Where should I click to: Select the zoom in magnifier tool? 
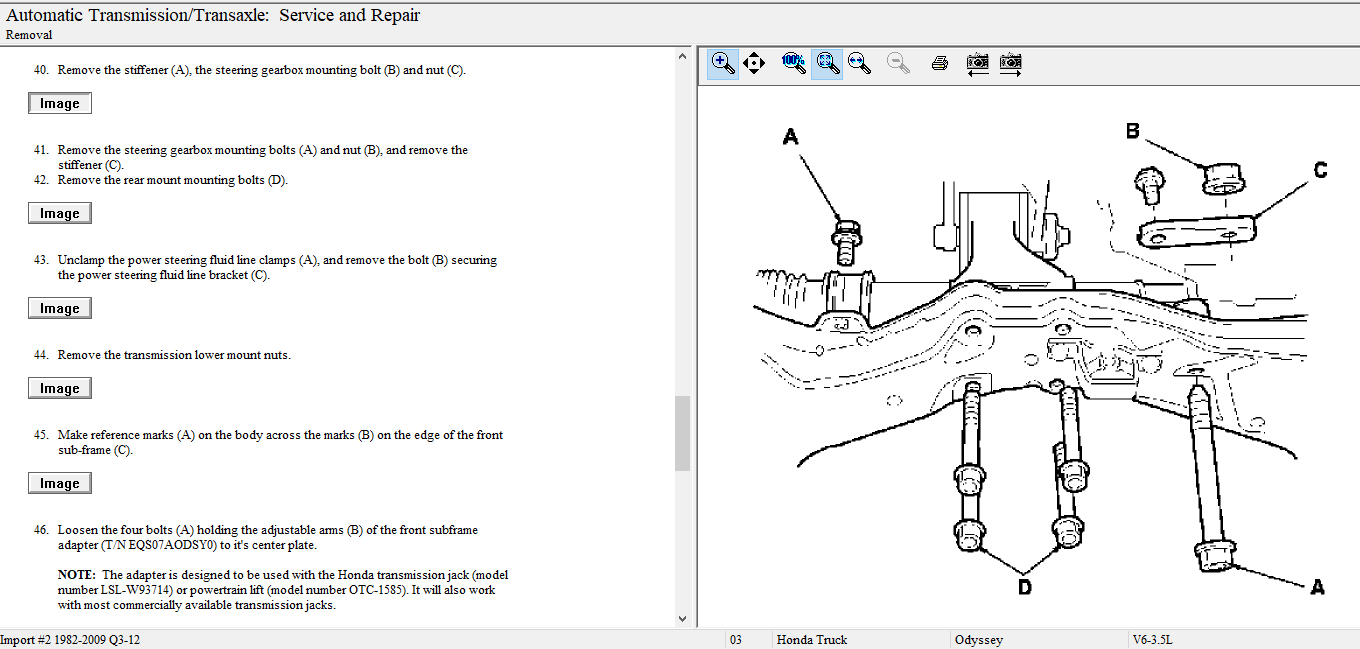722,64
